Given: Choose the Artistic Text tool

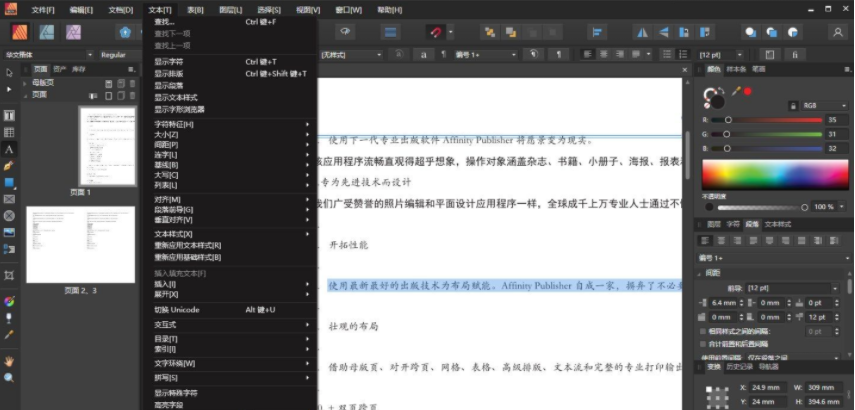Looking at the screenshot, I should [x=9, y=149].
